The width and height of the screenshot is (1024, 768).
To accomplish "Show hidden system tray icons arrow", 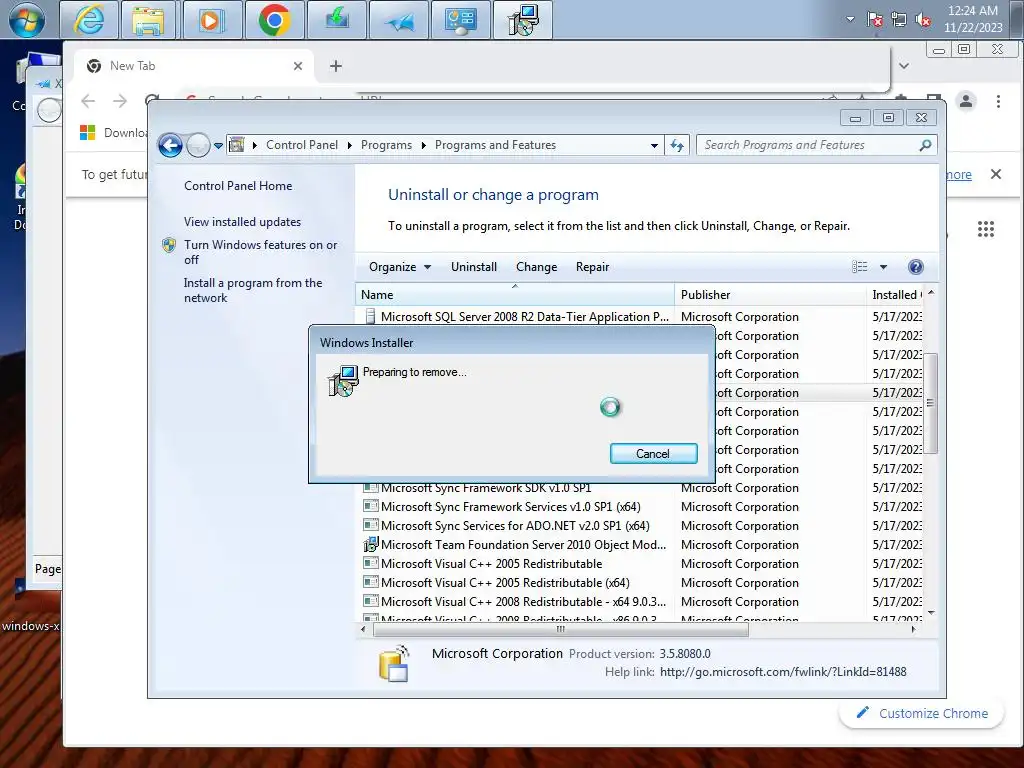I will (x=850, y=19).
